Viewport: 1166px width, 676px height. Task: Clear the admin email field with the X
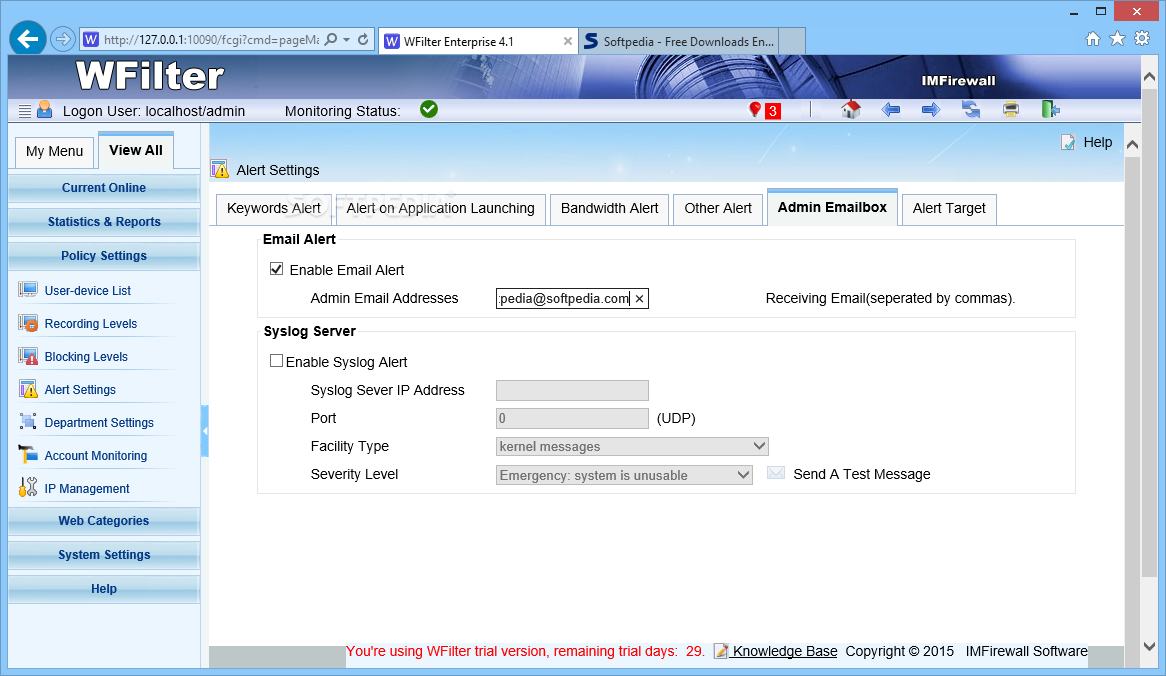pos(640,299)
